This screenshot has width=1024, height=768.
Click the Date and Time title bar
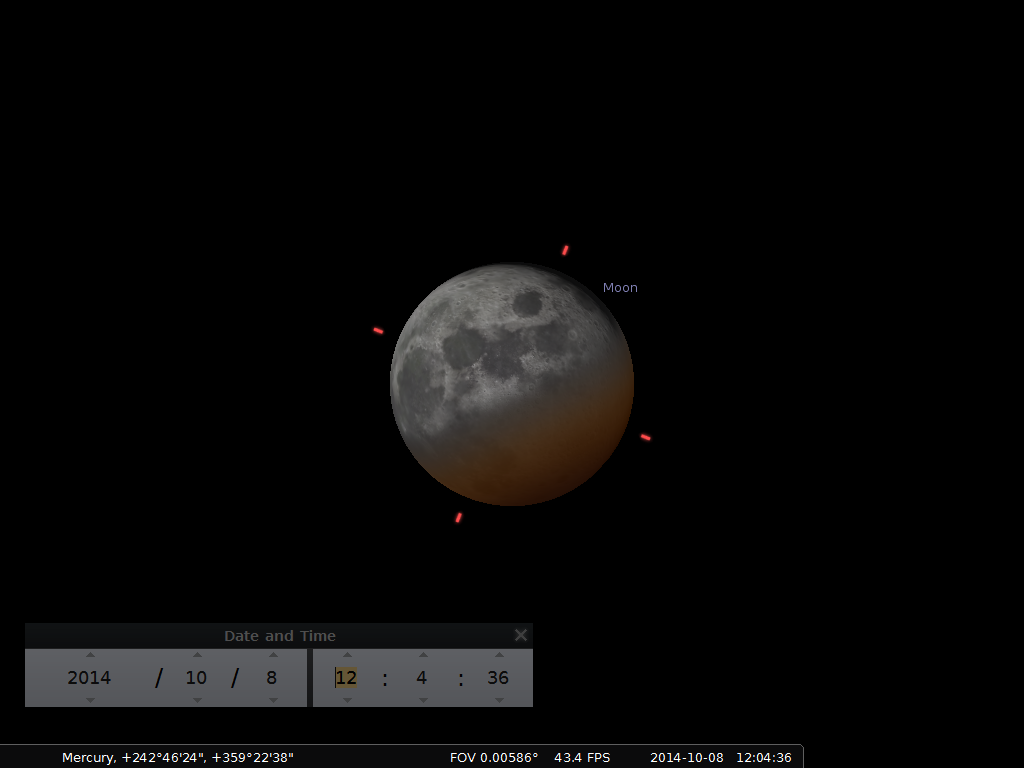(x=279, y=635)
